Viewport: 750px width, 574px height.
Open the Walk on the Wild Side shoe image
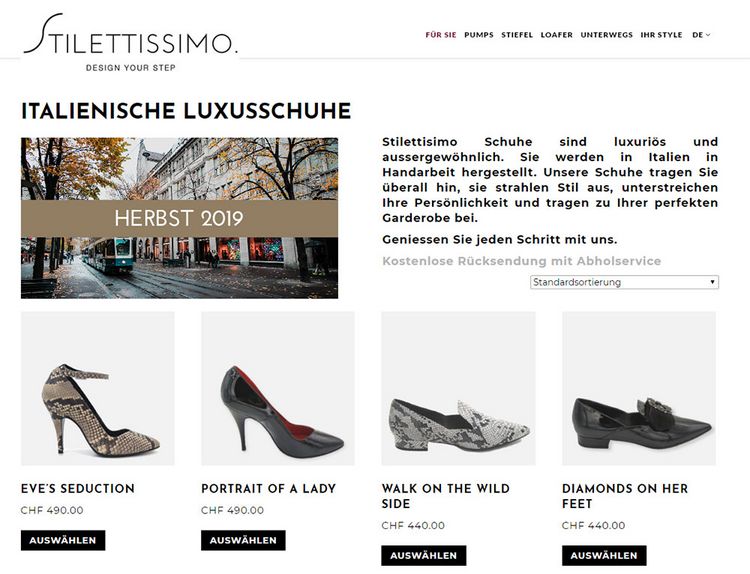[x=458, y=388]
